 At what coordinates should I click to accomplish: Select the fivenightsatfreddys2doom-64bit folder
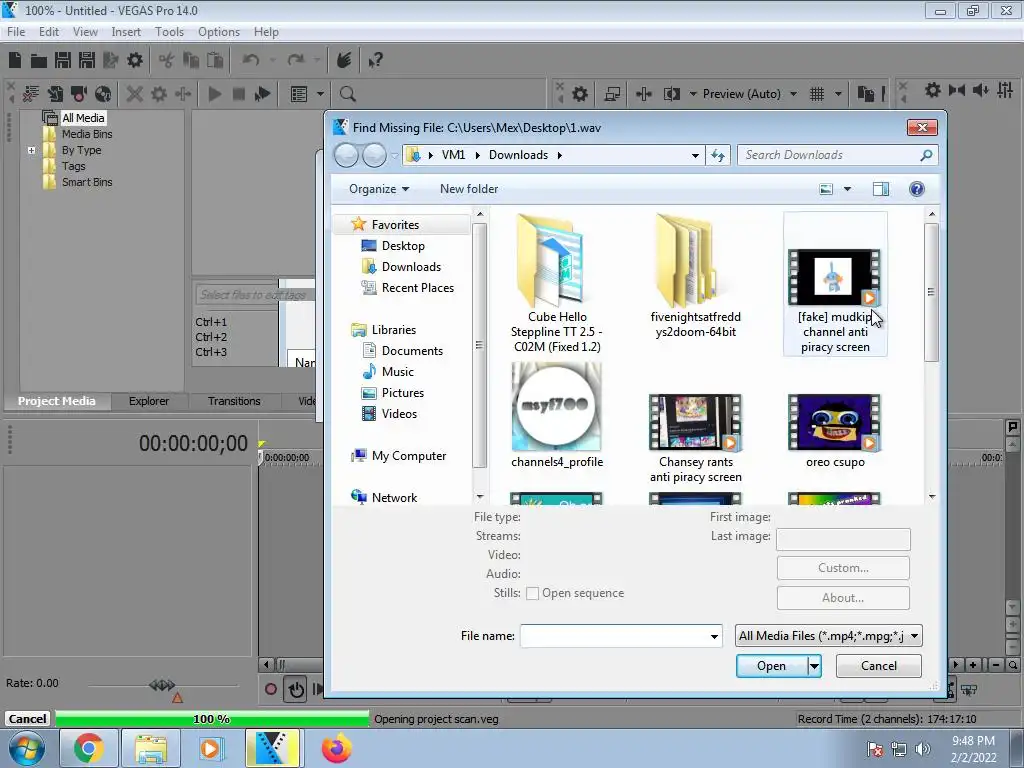[x=696, y=277]
